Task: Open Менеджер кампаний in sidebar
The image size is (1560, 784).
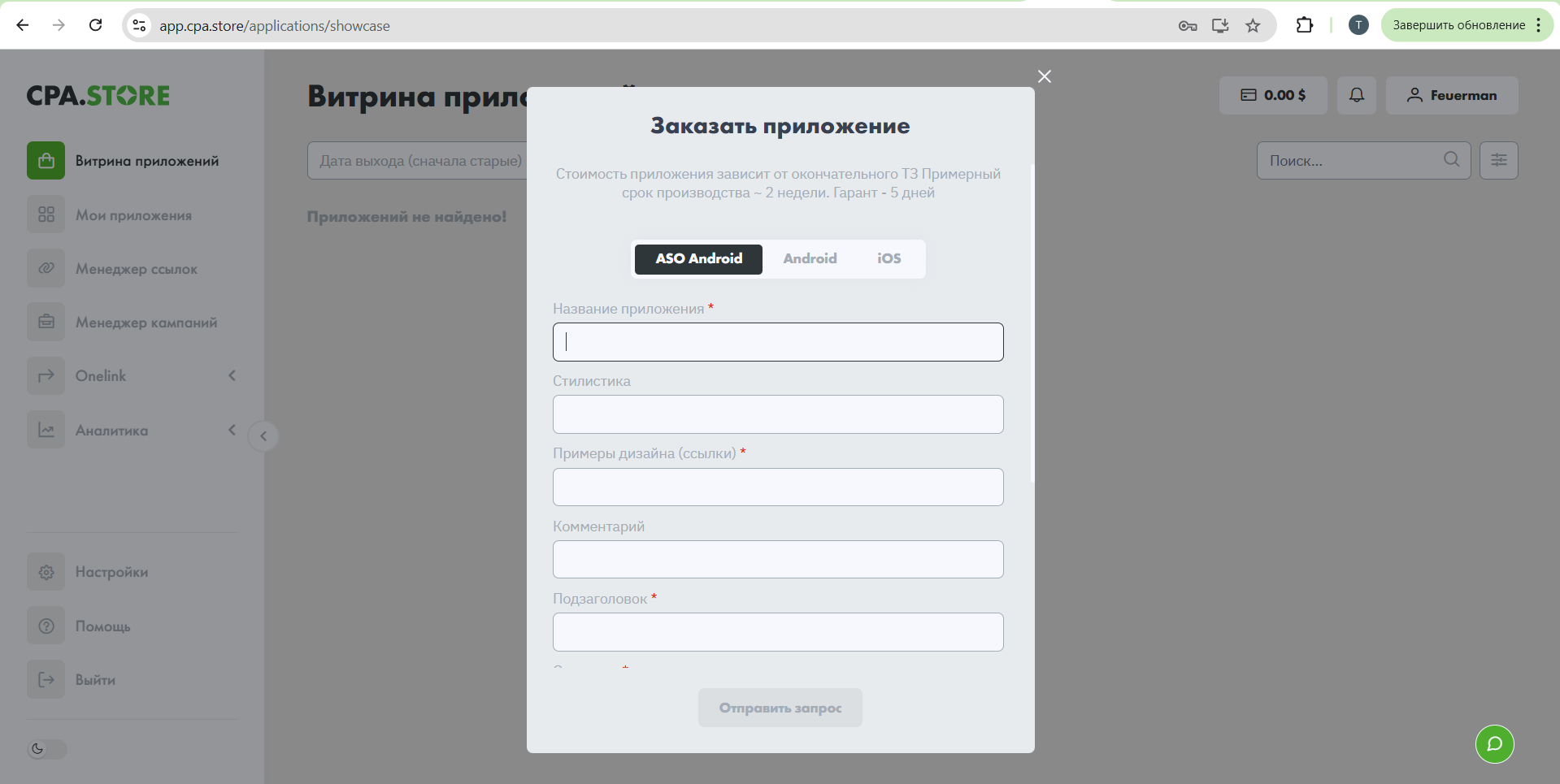Action: point(133,322)
